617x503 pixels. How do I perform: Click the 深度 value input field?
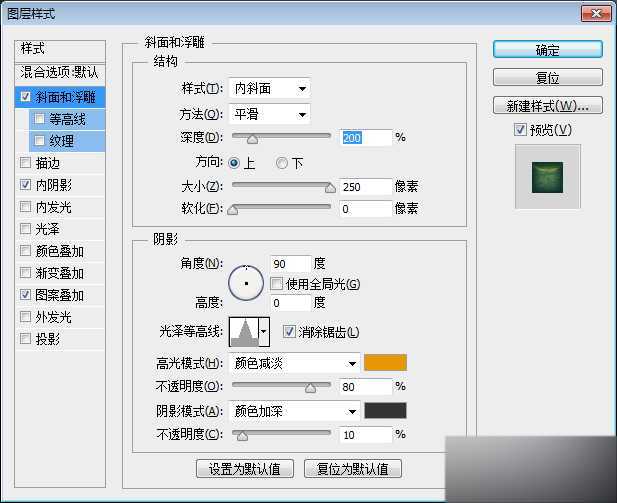(x=365, y=137)
